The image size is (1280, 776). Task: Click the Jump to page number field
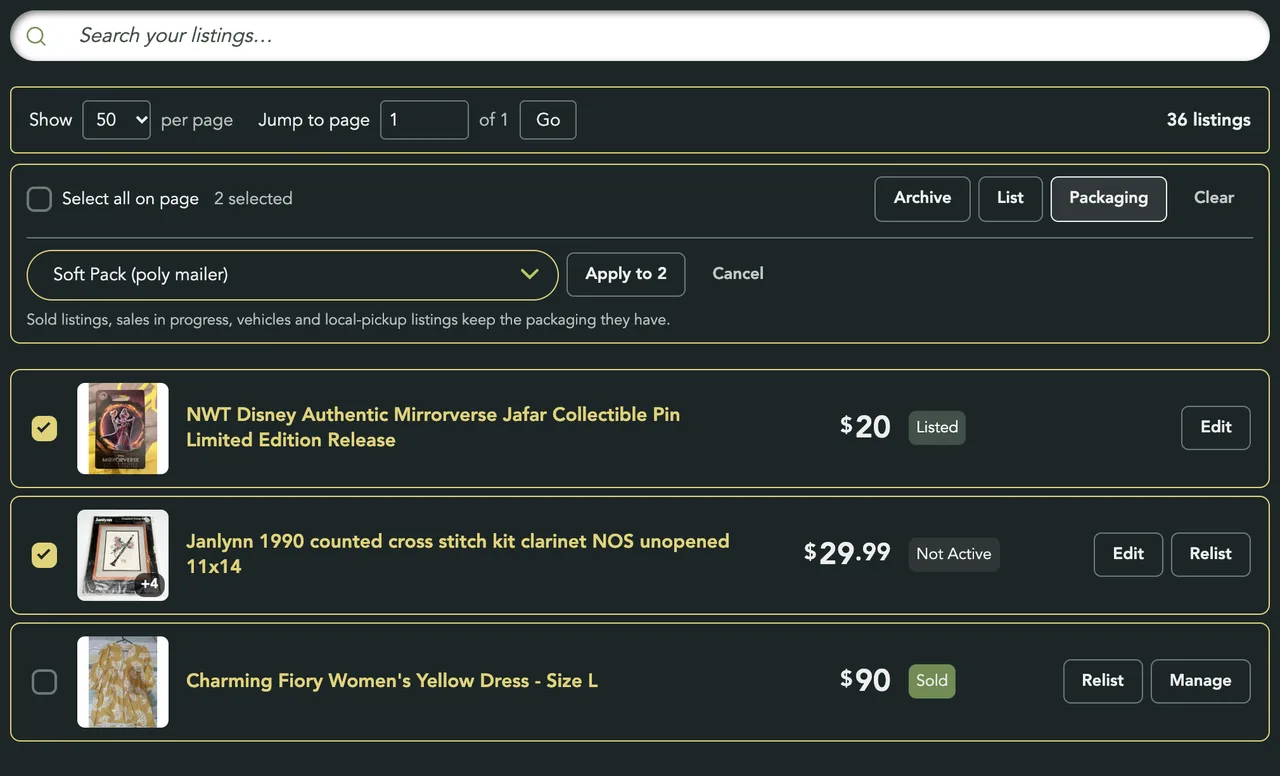424,120
